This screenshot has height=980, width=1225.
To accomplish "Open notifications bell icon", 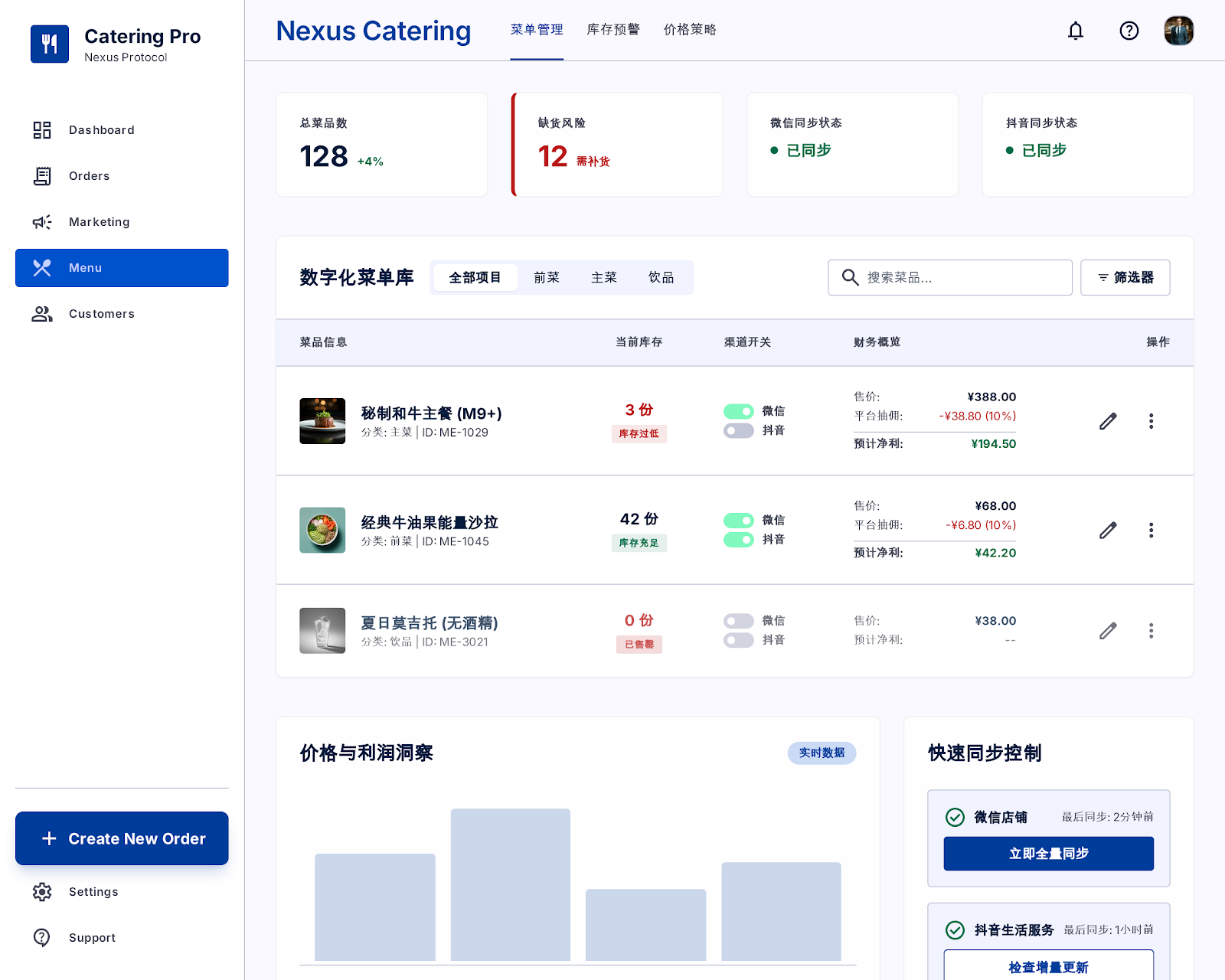I will [x=1076, y=31].
